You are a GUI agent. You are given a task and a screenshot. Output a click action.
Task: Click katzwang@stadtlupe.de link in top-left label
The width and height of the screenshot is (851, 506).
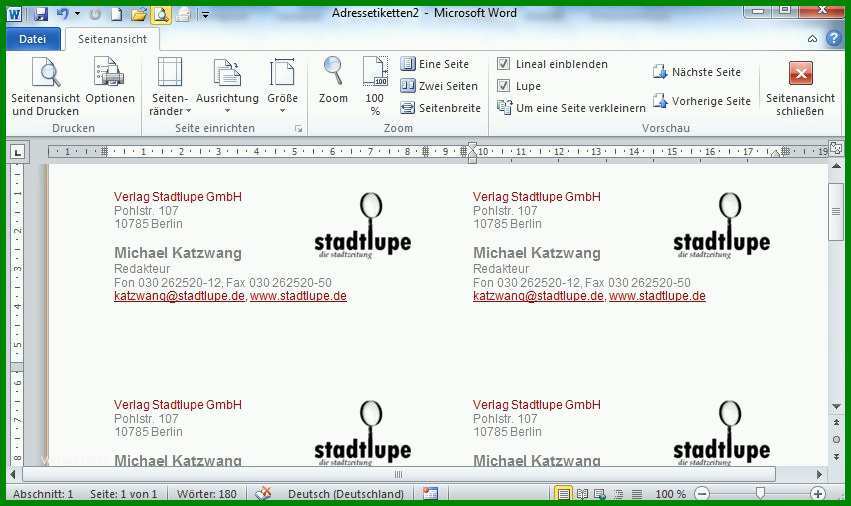(179, 296)
